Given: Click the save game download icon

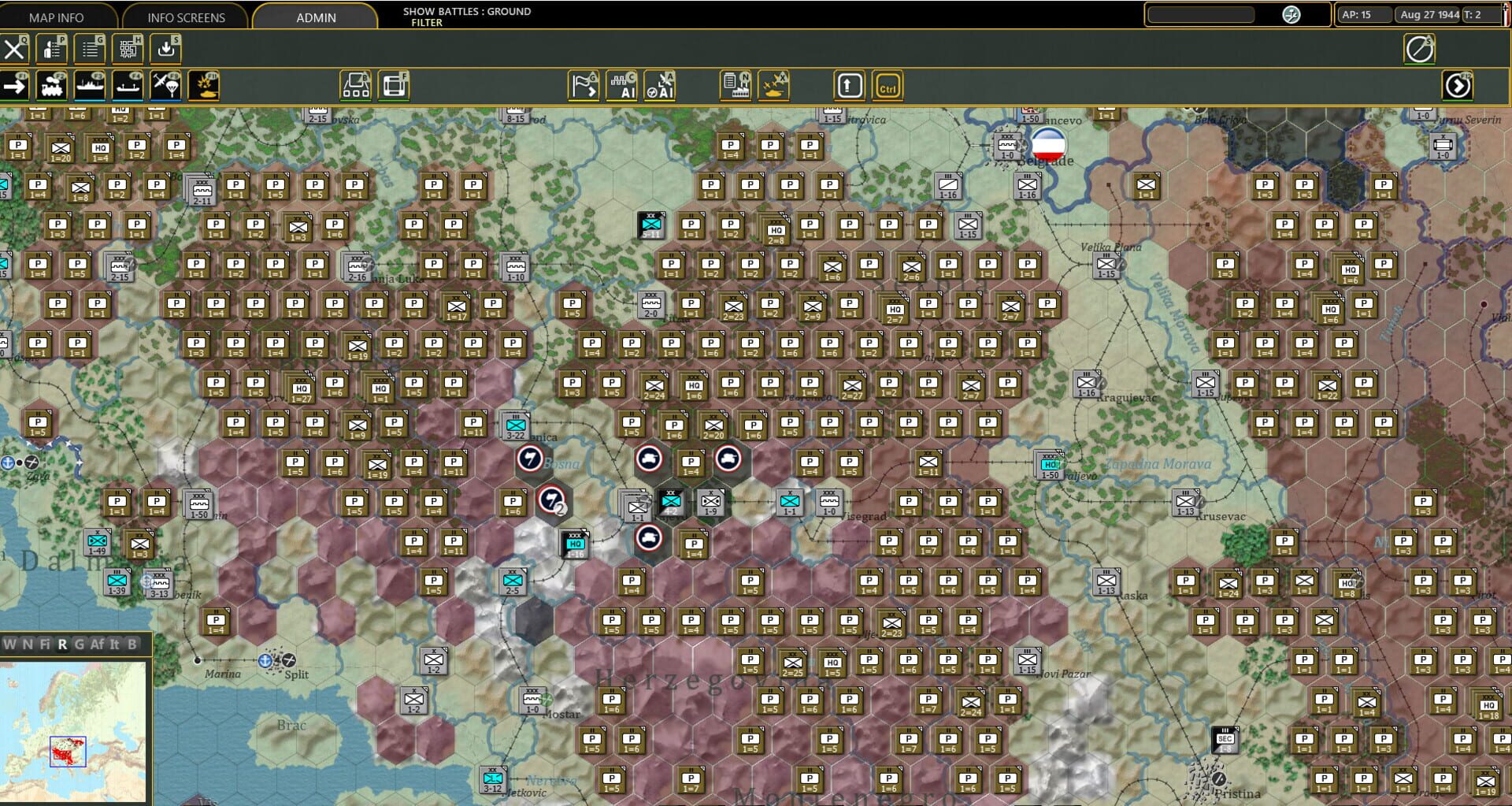Looking at the screenshot, I should tap(165, 49).
